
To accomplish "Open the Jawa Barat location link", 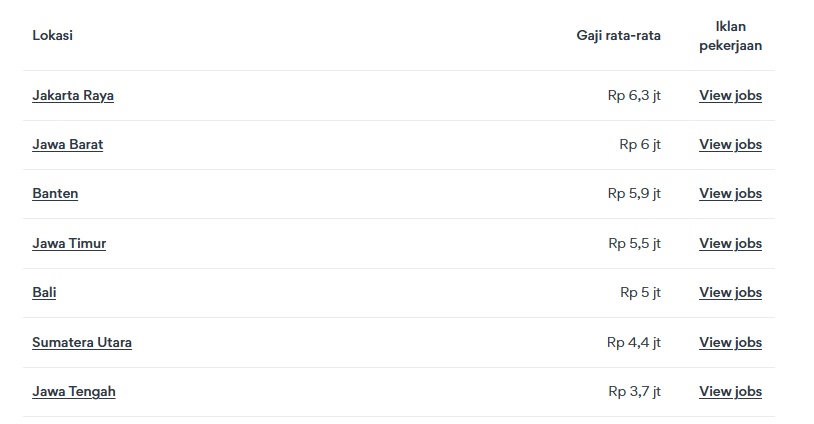I will pos(67,145).
